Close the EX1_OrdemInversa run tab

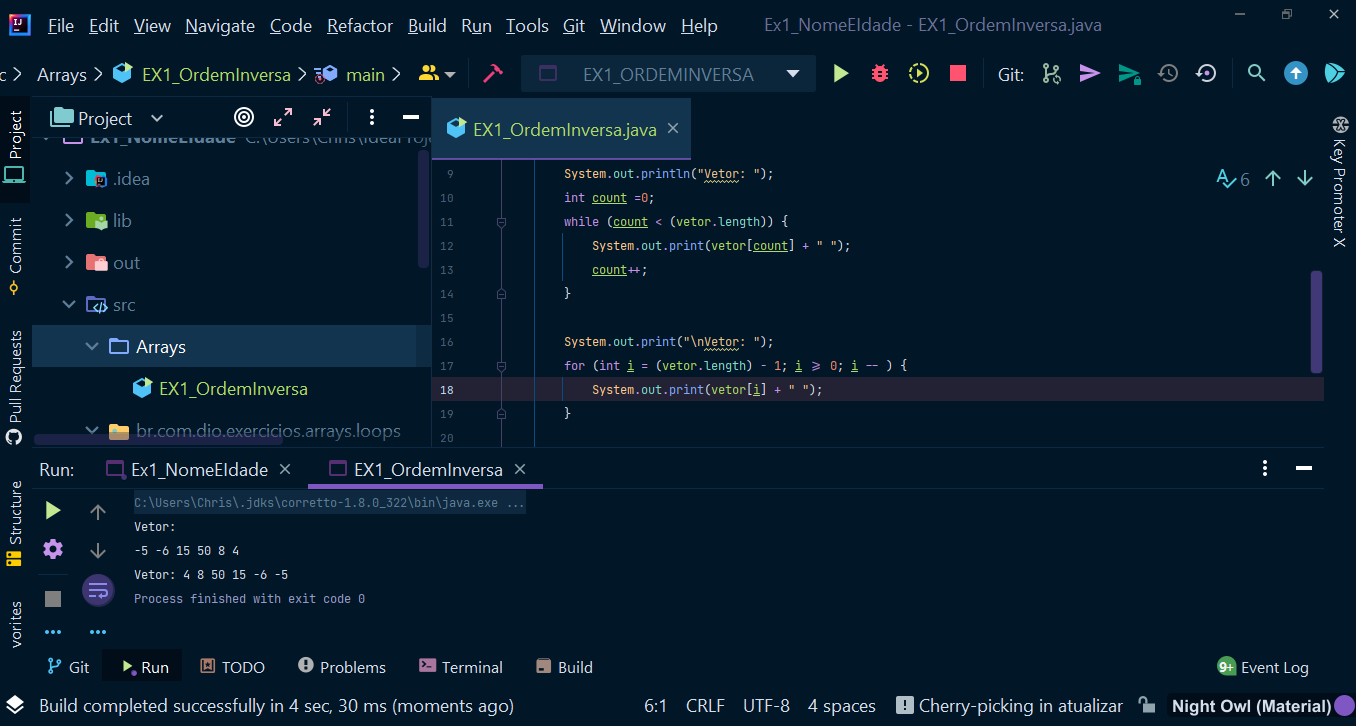pos(520,469)
